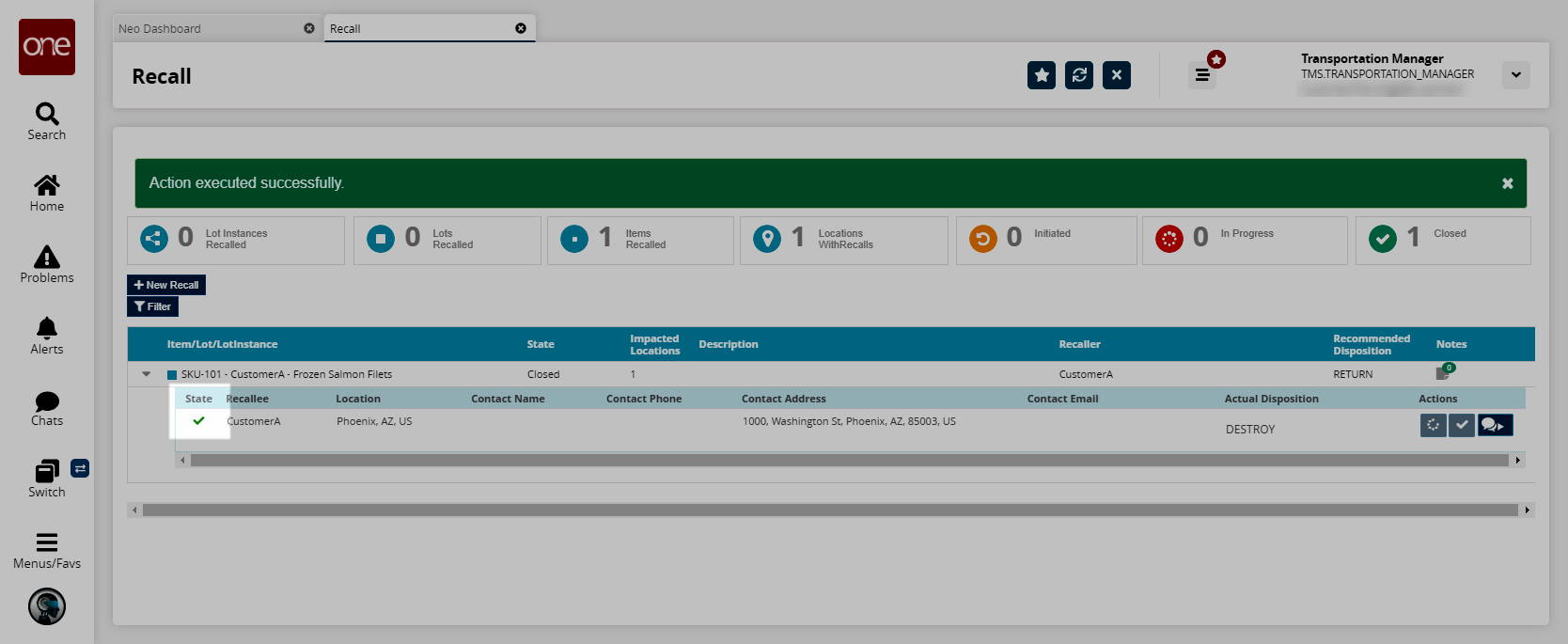Open Menus/Favs in sidebar
The height and width of the screenshot is (644, 1568).
coord(47,551)
